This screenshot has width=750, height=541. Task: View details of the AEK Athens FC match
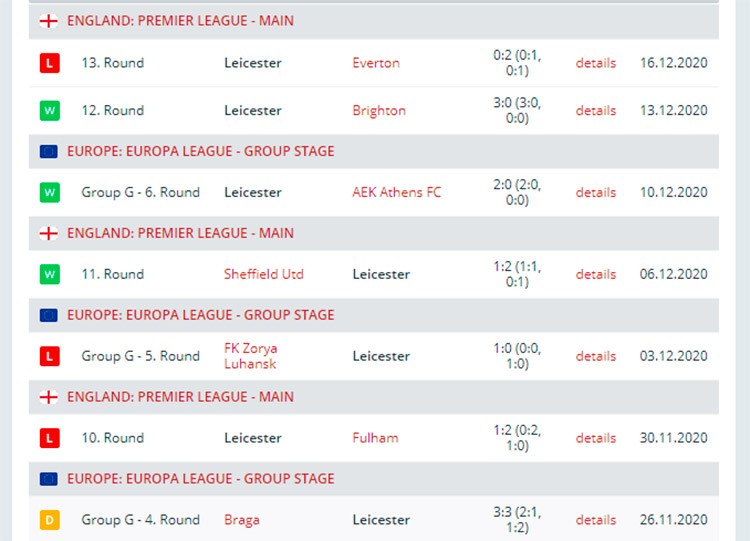coord(596,192)
